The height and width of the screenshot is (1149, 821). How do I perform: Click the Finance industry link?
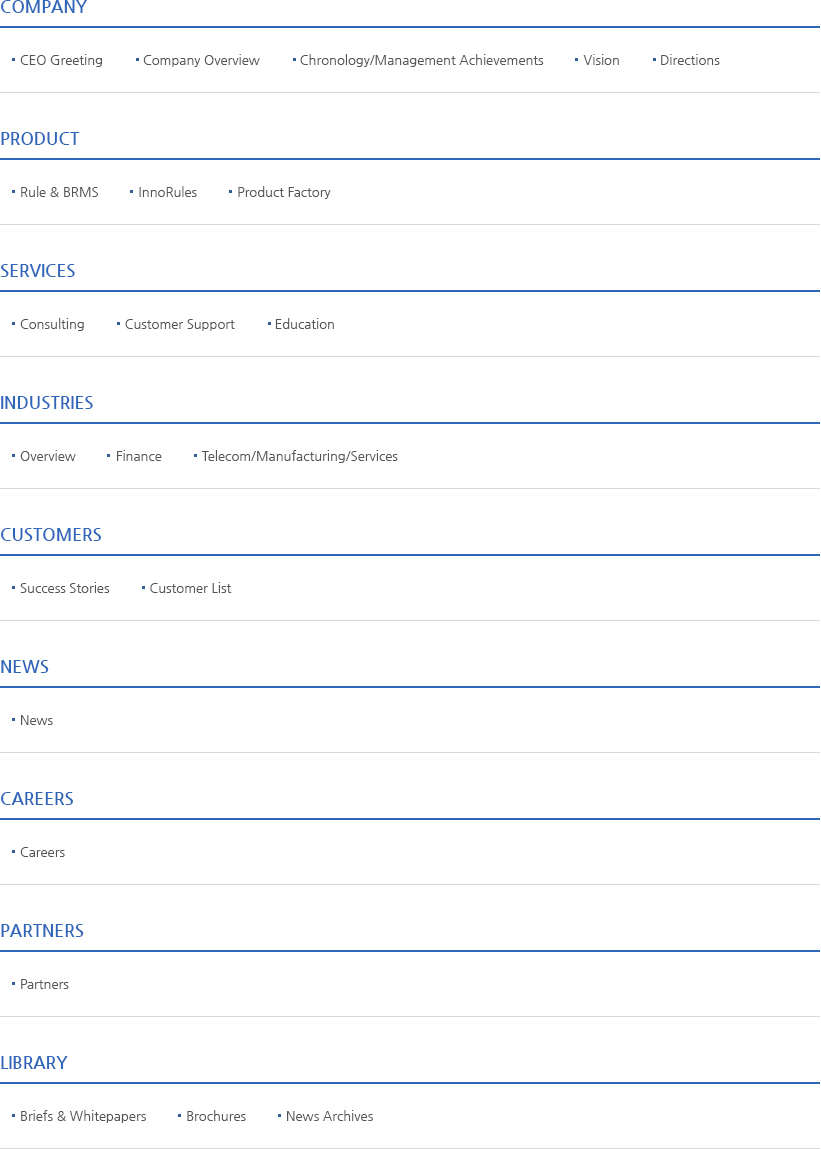click(x=138, y=456)
